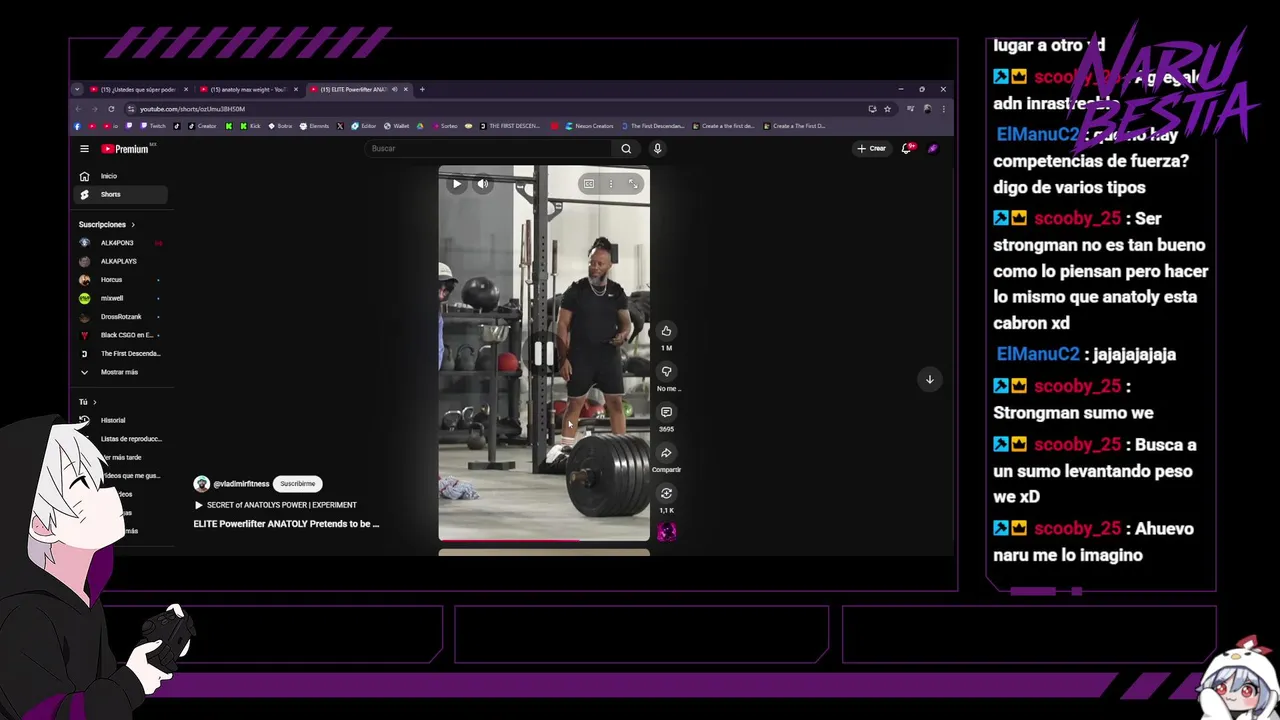The height and width of the screenshot is (720, 1280).
Task: Install app icon in address bar
Action: [872, 109]
